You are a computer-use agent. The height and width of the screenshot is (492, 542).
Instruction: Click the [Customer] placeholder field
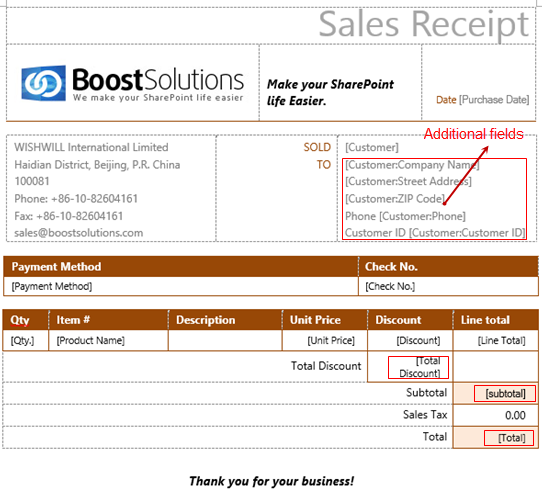click(372, 148)
